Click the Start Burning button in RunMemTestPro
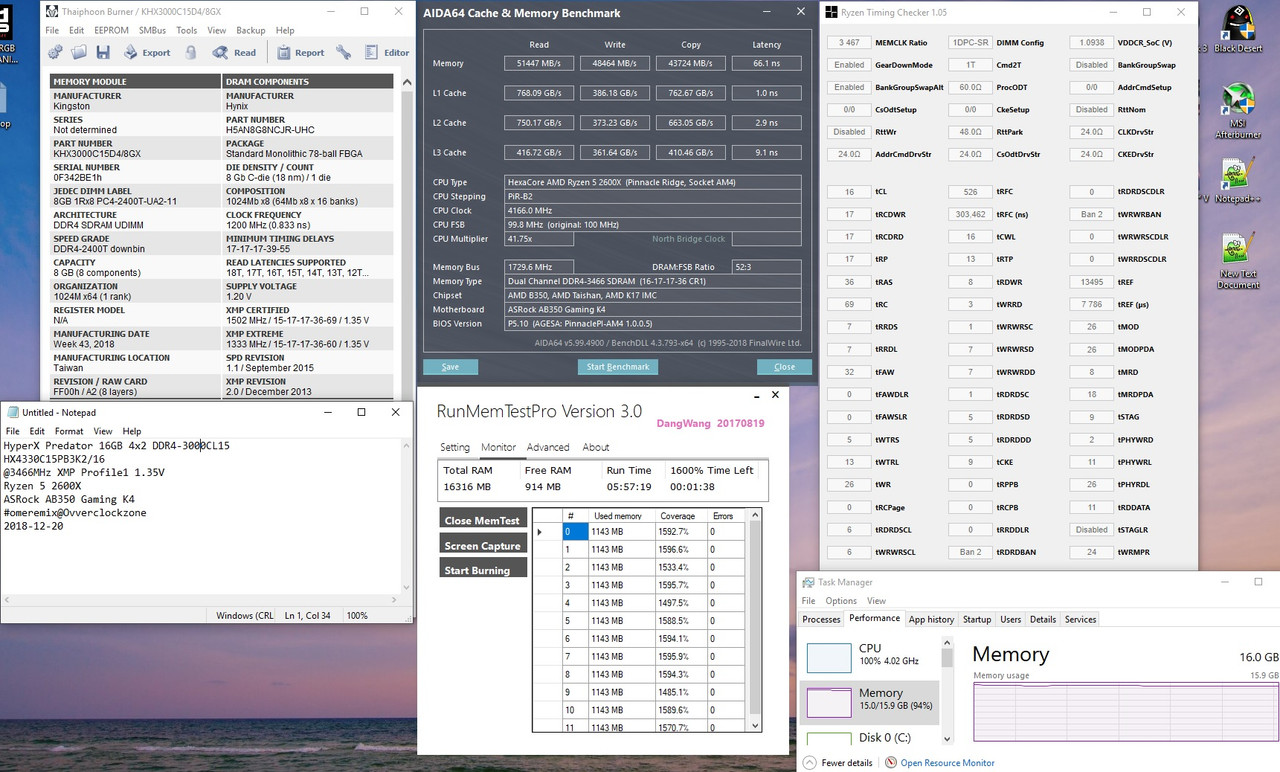This screenshot has width=1280, height=772. point(483,570)
